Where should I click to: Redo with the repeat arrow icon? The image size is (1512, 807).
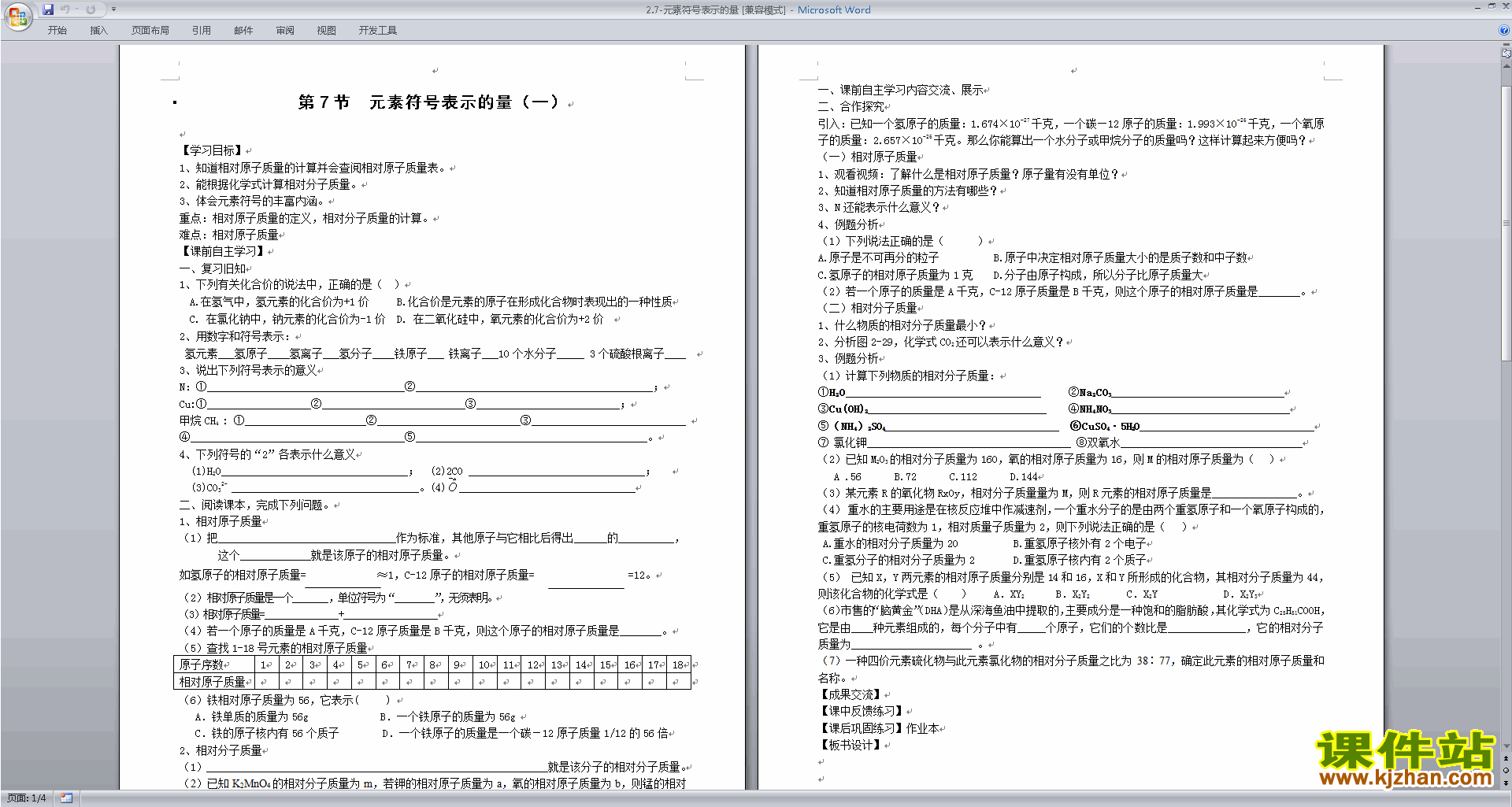(x=91, y=9)
